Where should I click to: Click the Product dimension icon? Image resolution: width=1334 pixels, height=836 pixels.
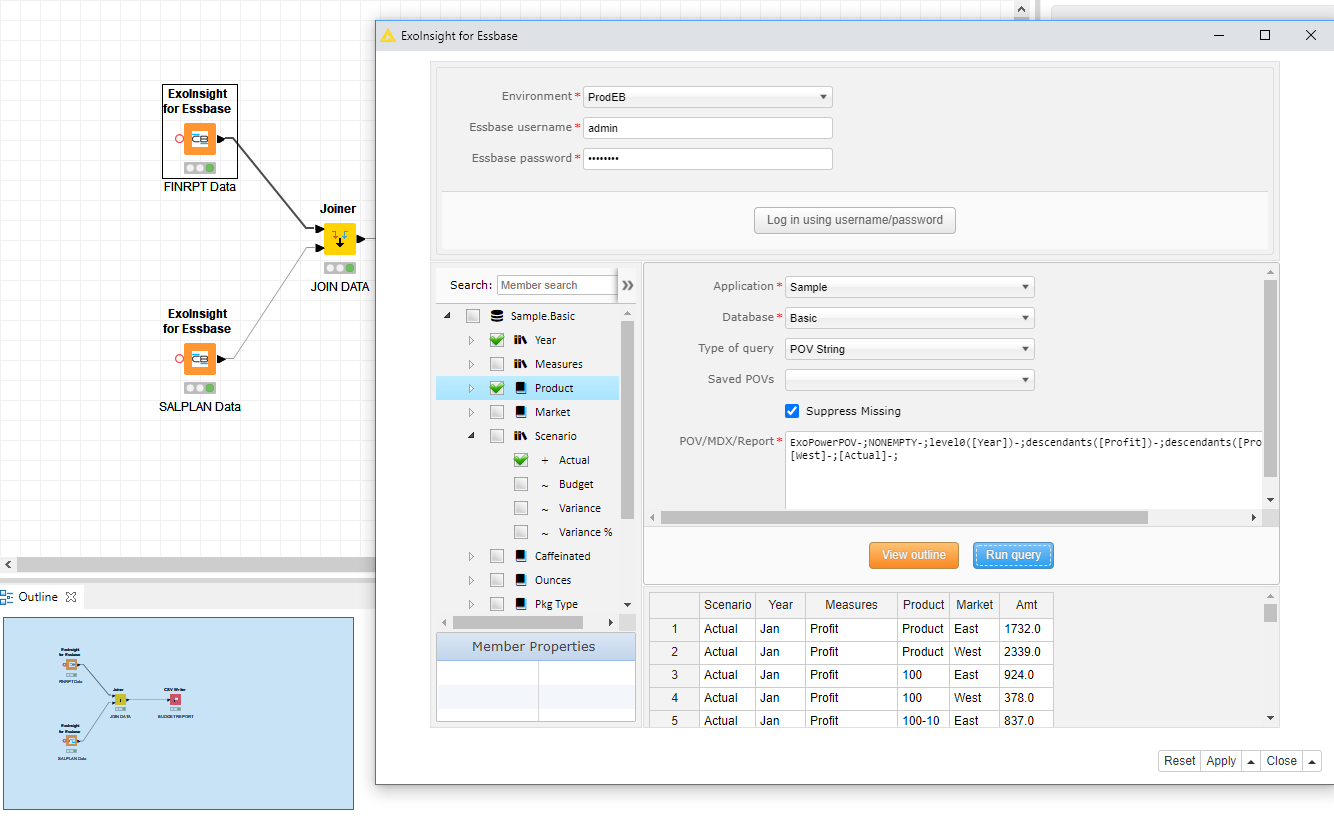[520, 388]
